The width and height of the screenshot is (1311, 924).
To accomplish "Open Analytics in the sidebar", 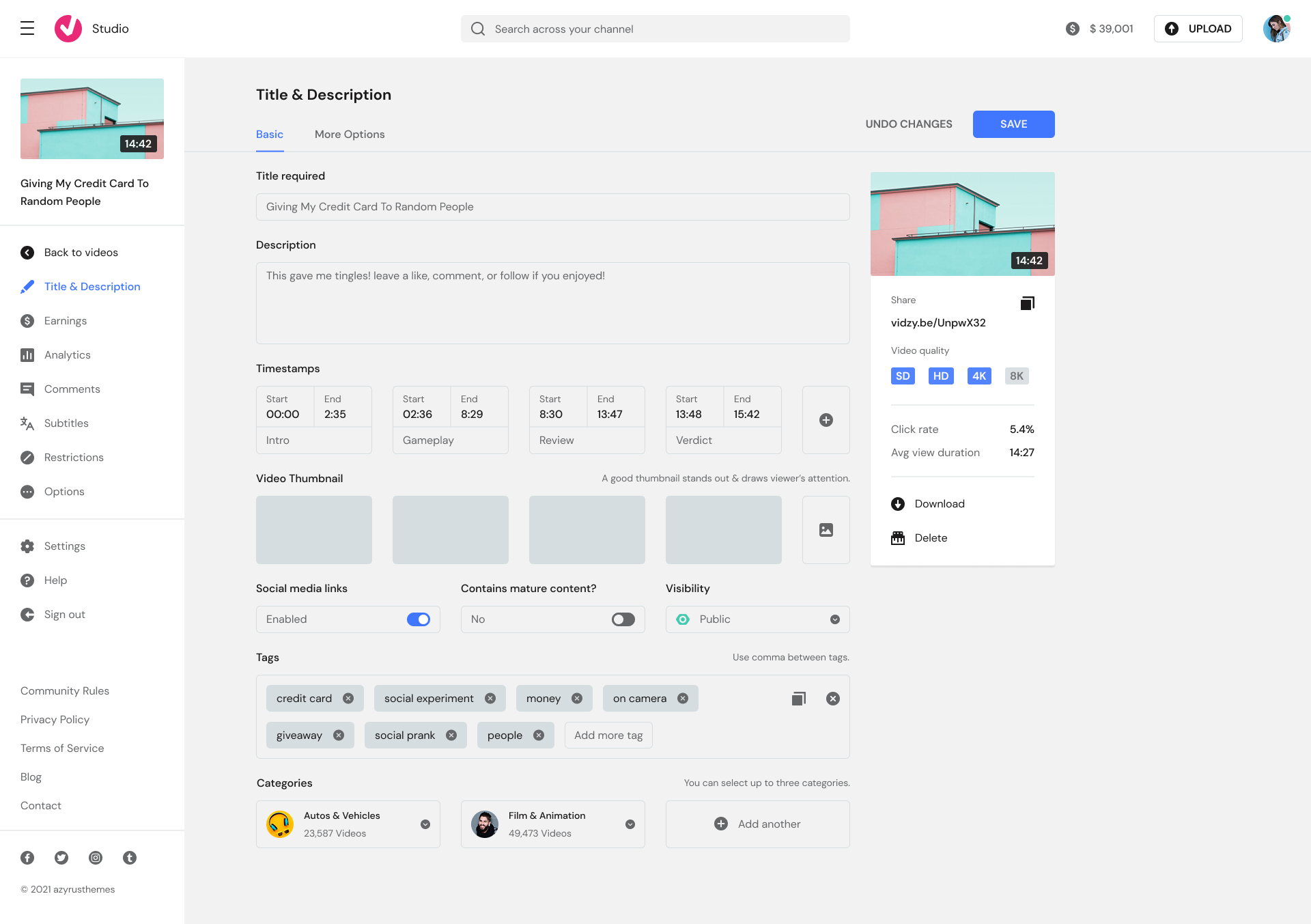I will pos(67,355).
